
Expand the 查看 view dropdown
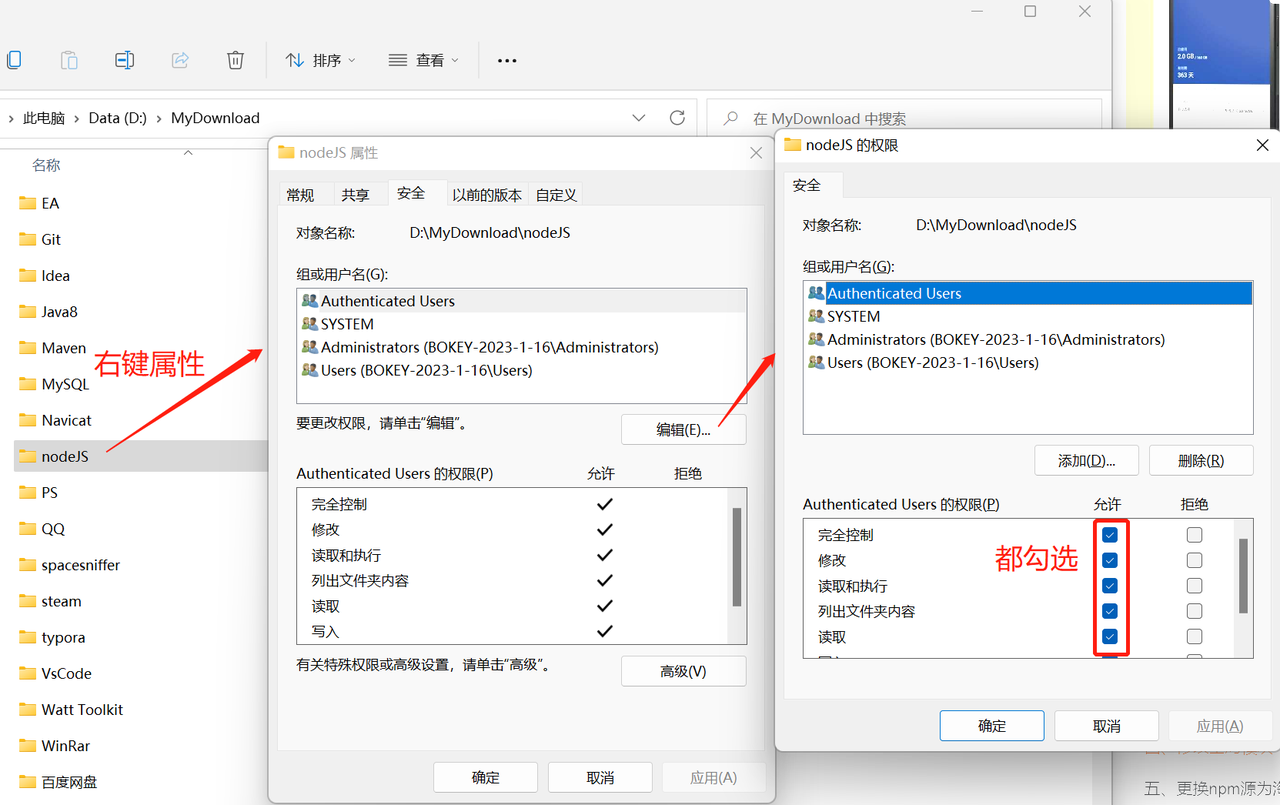tap(423, 60)
